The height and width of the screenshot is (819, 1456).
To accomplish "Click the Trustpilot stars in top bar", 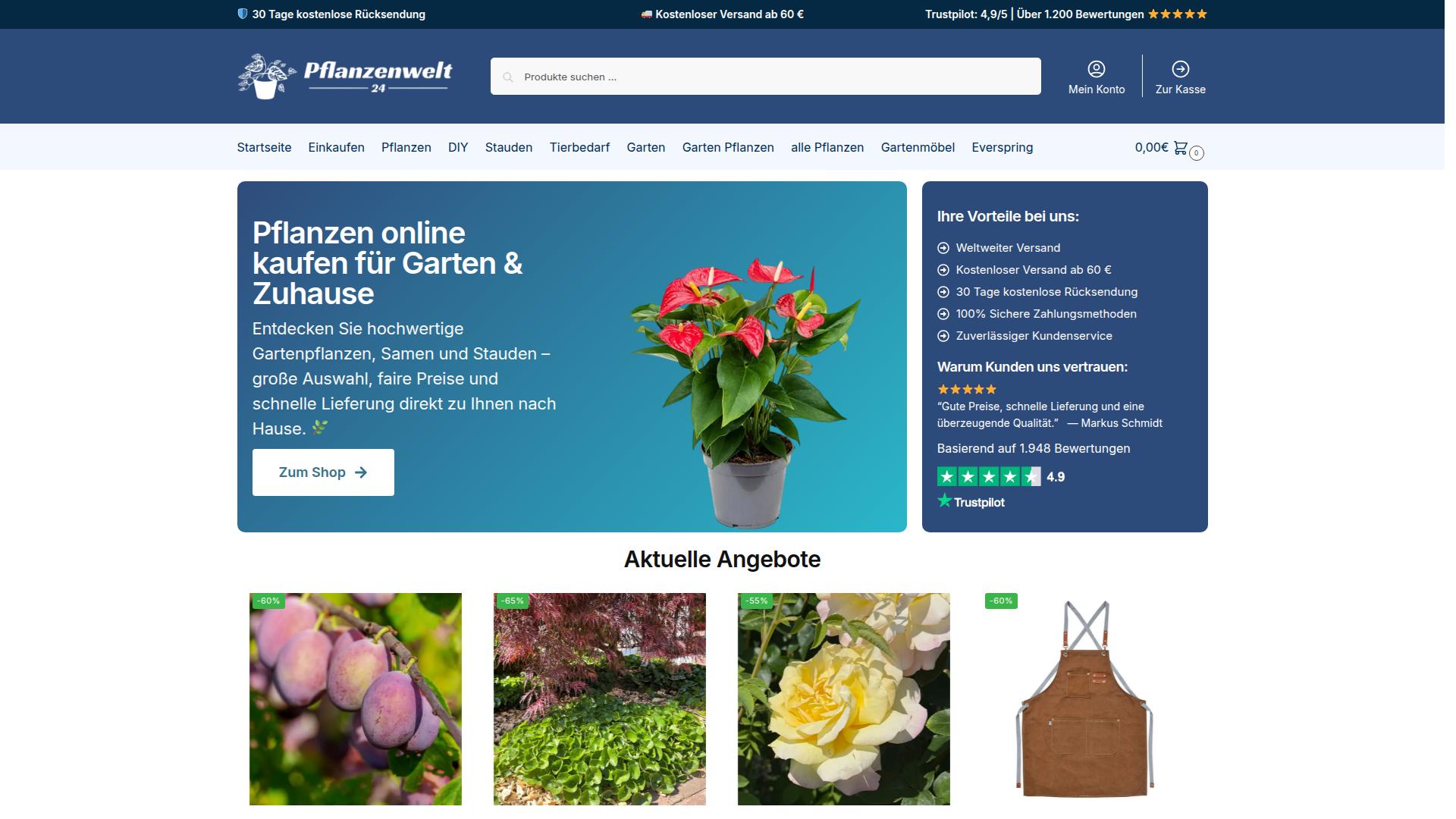I will pyautogui.click(x=1177, y=14).
